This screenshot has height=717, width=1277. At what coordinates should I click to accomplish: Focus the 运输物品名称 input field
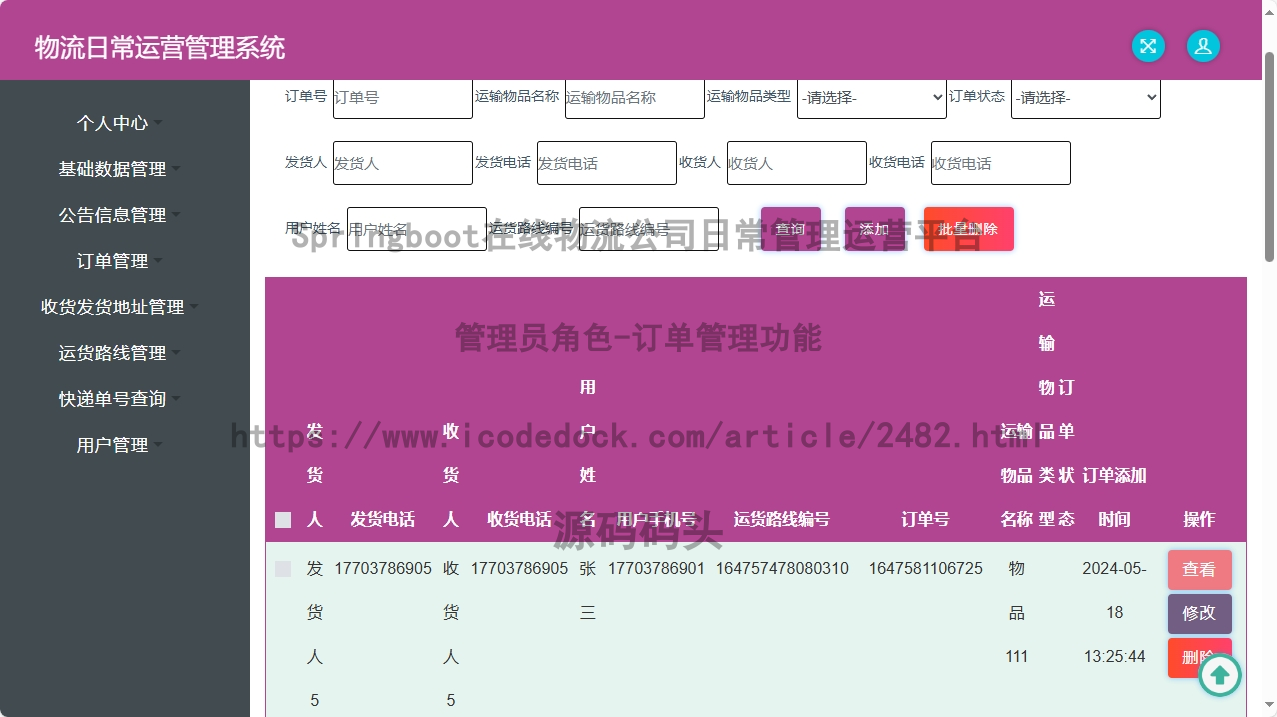[635, 97]
